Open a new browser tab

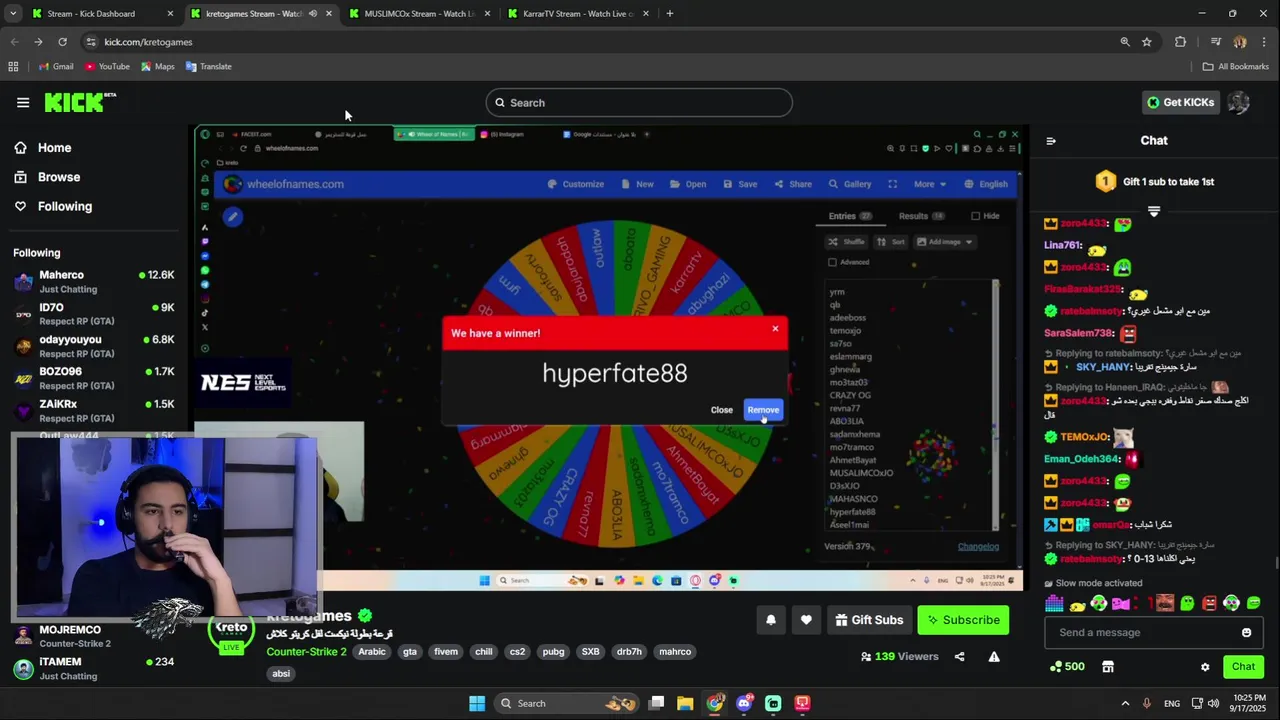tap(670, 14)
